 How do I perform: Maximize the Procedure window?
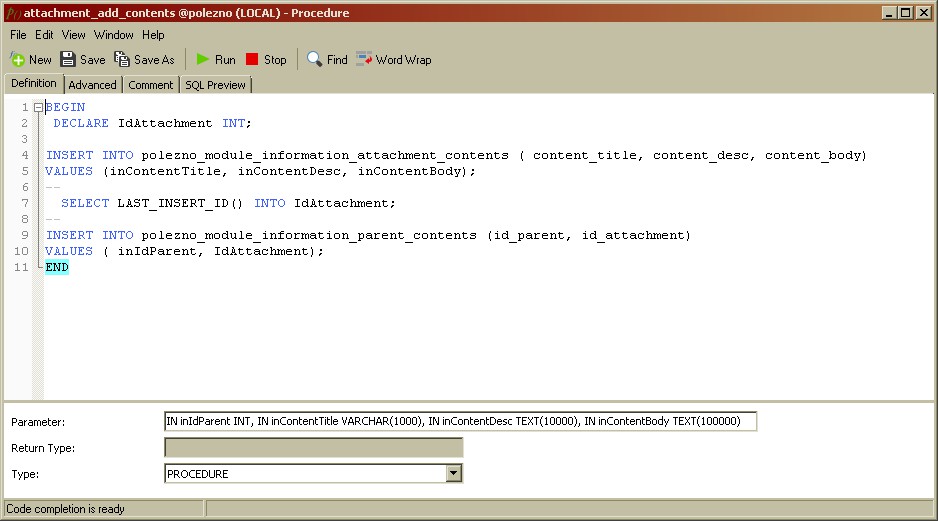pos(906,13)
